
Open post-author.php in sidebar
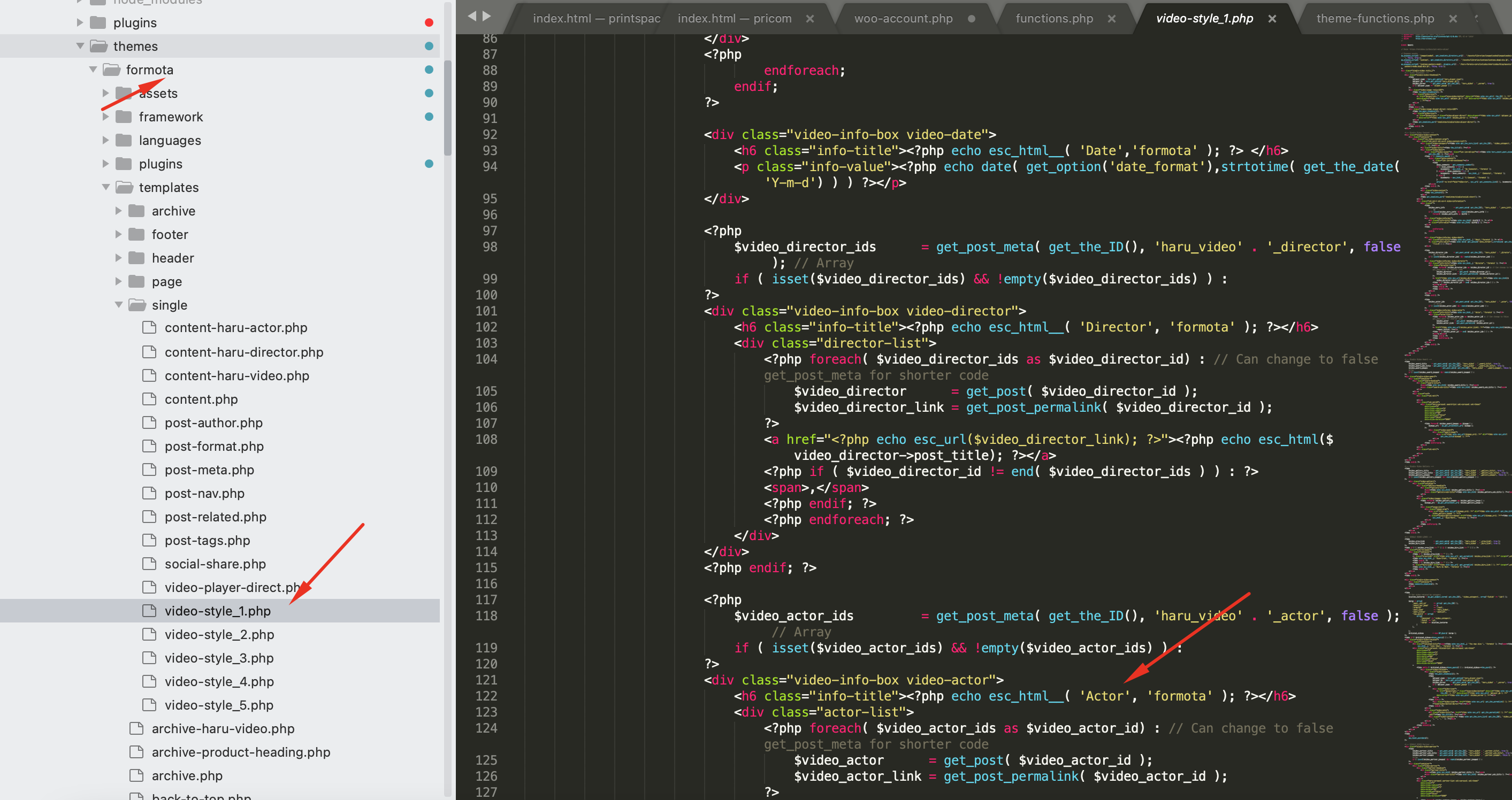pyautogui.click(x=213, y=423)
